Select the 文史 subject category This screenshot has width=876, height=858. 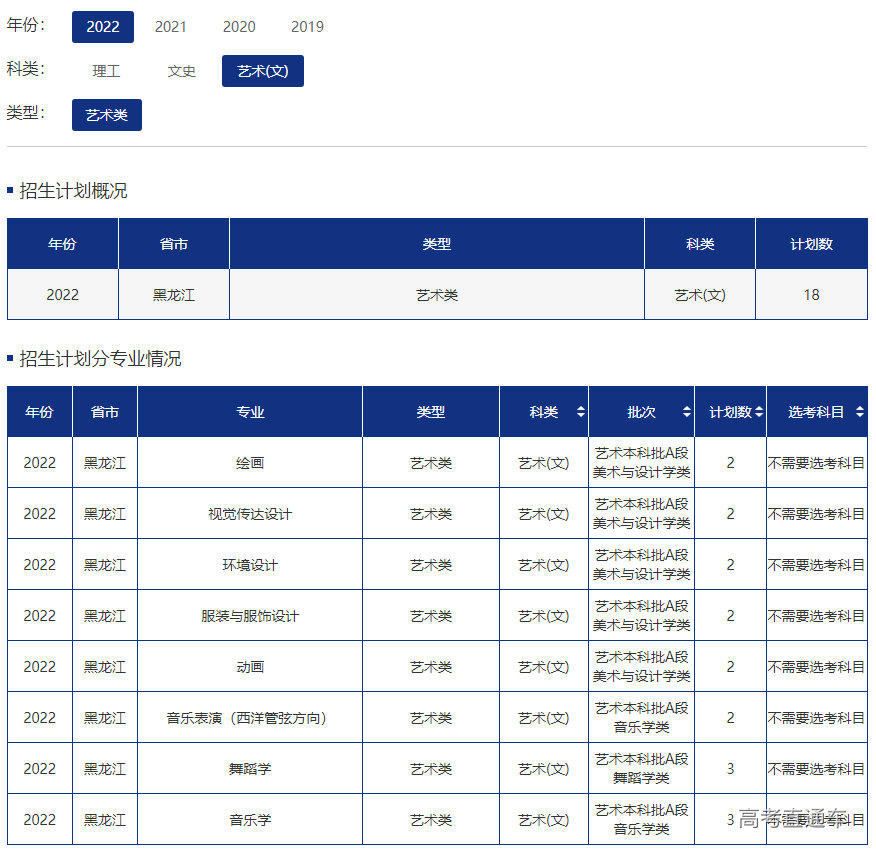pyautogui.click(x=182, y=71)
